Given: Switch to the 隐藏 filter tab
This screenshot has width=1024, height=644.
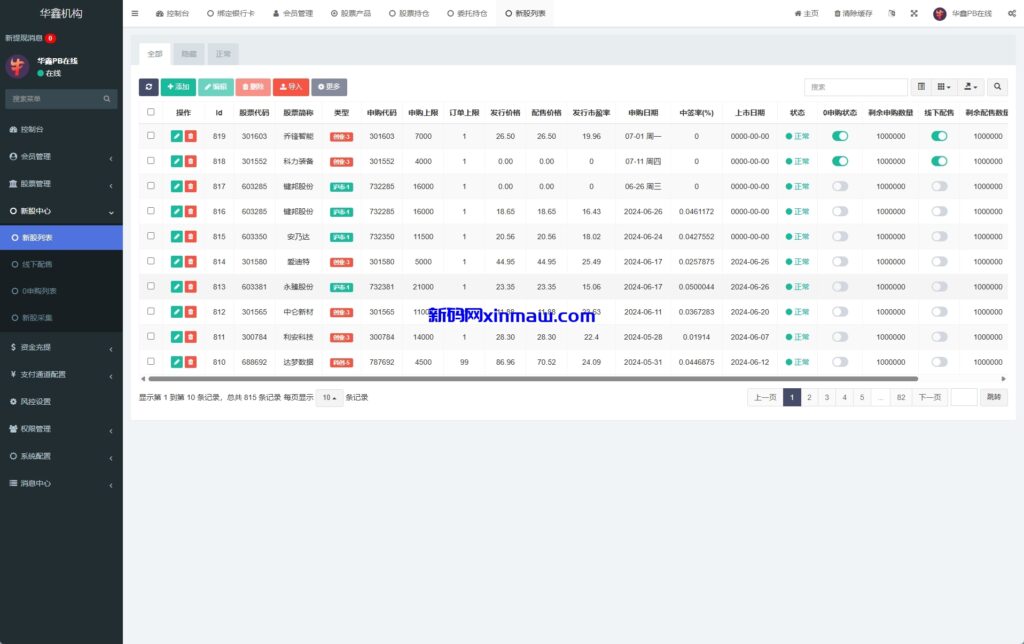Looking at the screenshot, I should 189,54.
